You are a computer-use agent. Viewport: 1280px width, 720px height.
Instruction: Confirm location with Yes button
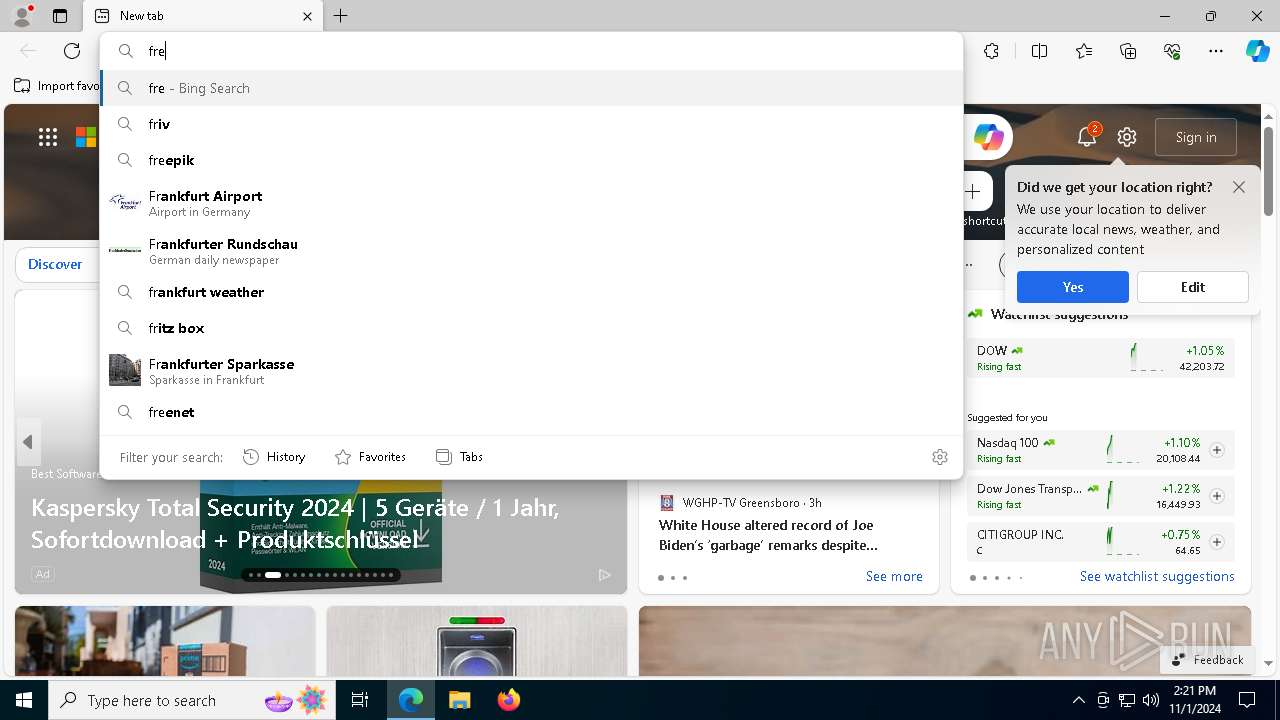coord(1073,287)
